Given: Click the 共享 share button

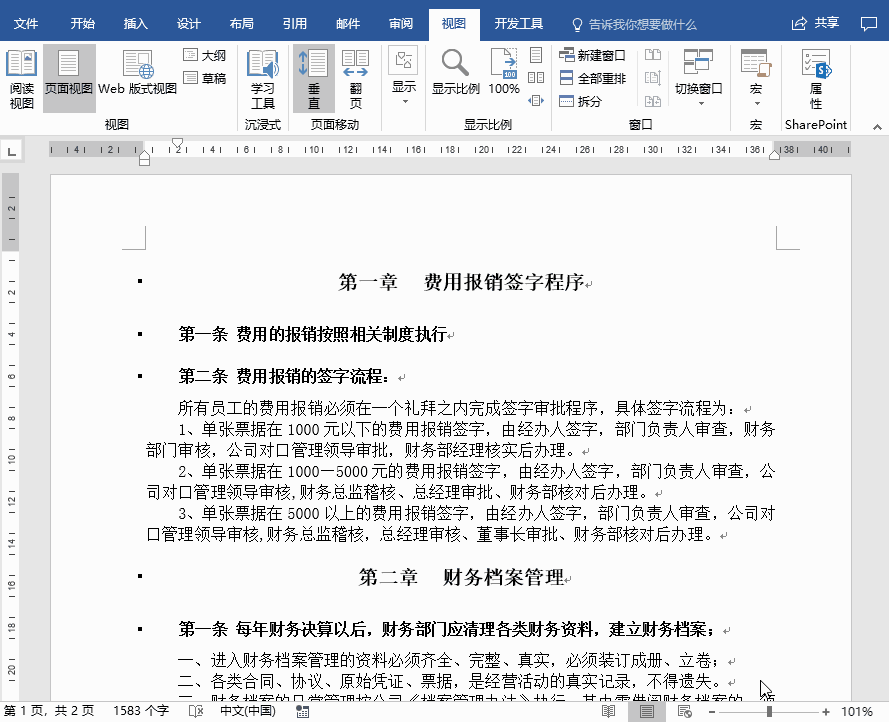Looking at the screenshot, I should (815, 23).
